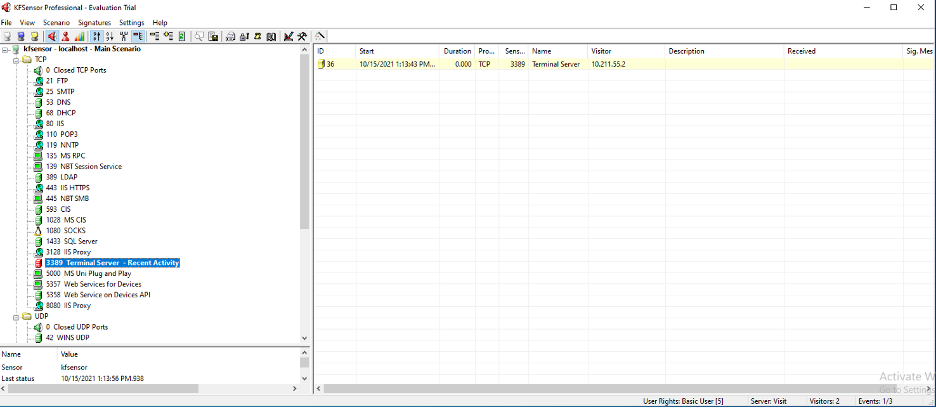Select the 21 FTP tree item
The height and width of the screenshot is (408, 936).
(57, 81)
